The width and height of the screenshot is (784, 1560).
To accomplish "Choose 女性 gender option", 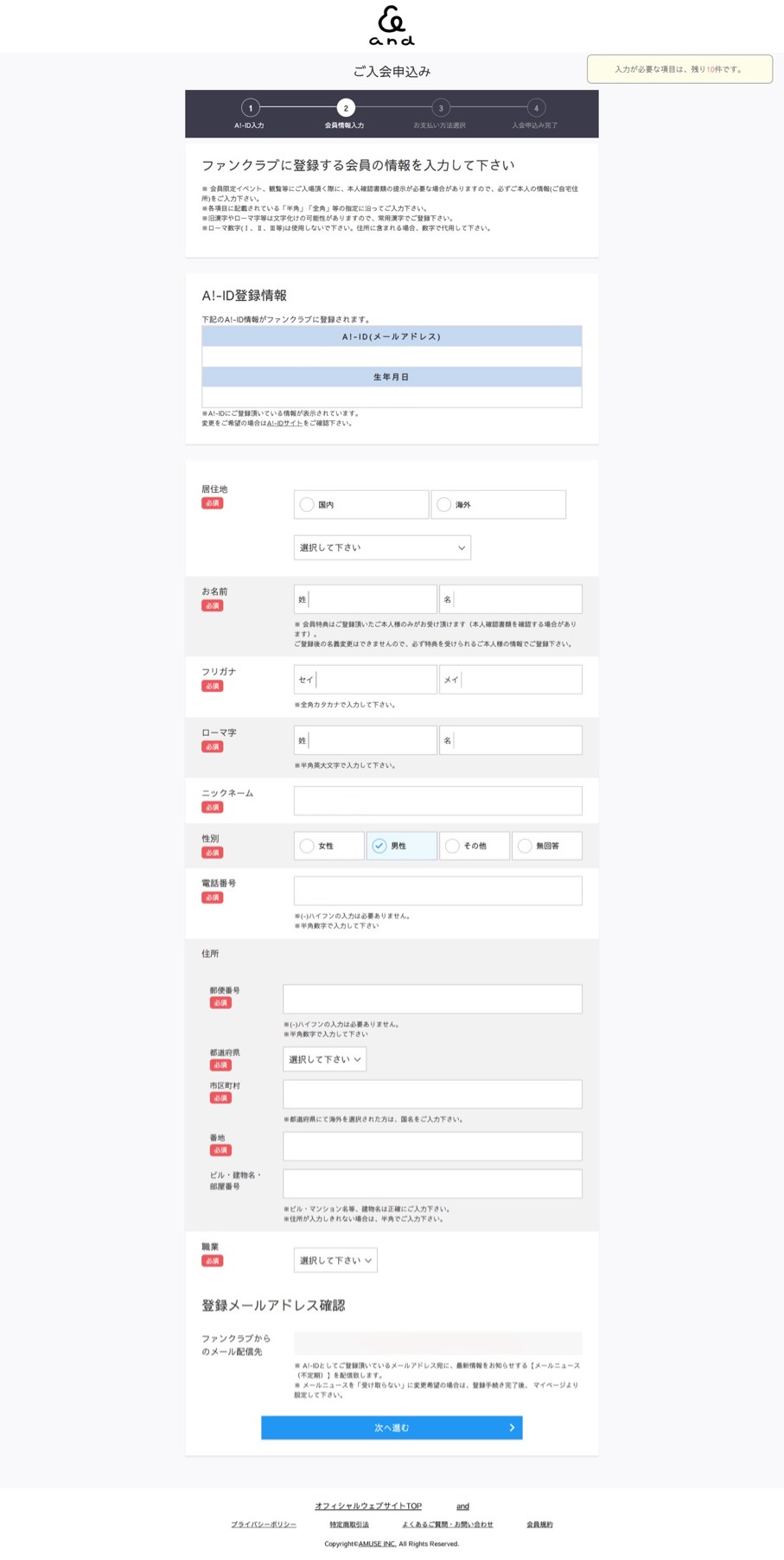I will point(308,846).
